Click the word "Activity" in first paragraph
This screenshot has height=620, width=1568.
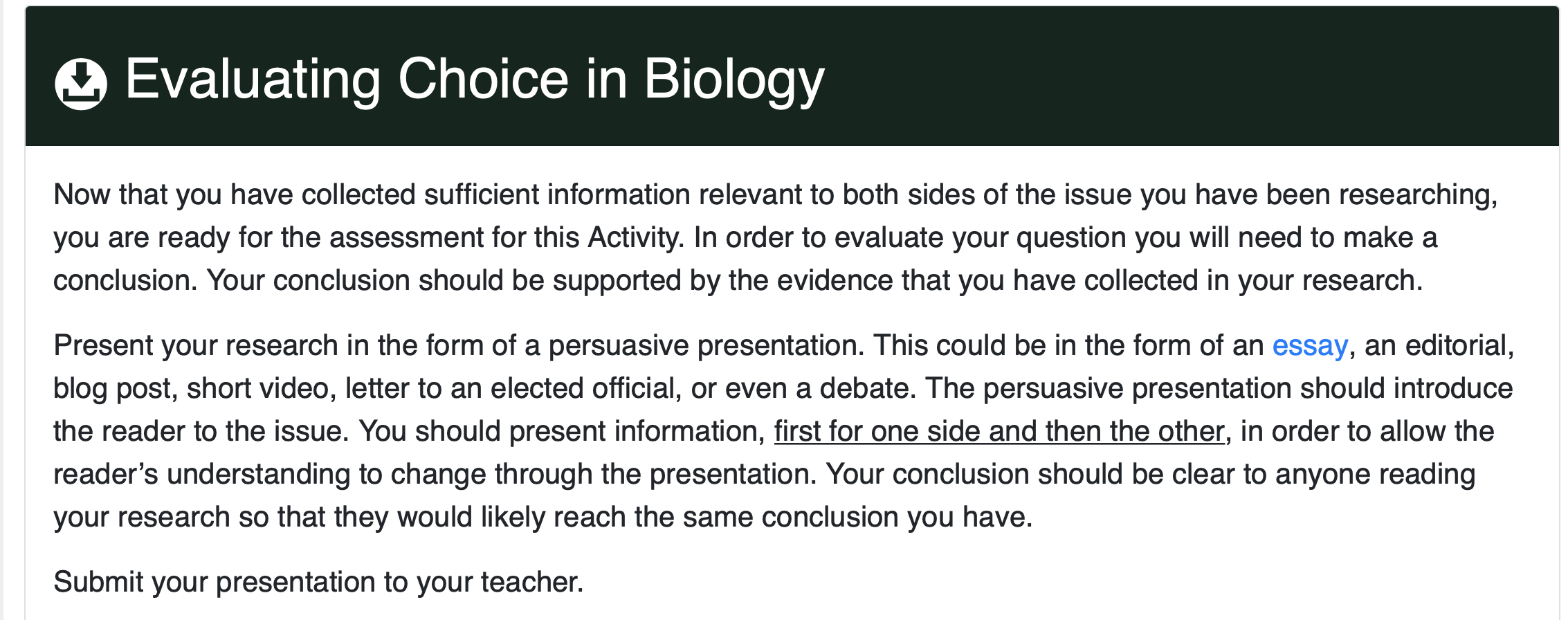pyautogui.click(x=635, y=237)
